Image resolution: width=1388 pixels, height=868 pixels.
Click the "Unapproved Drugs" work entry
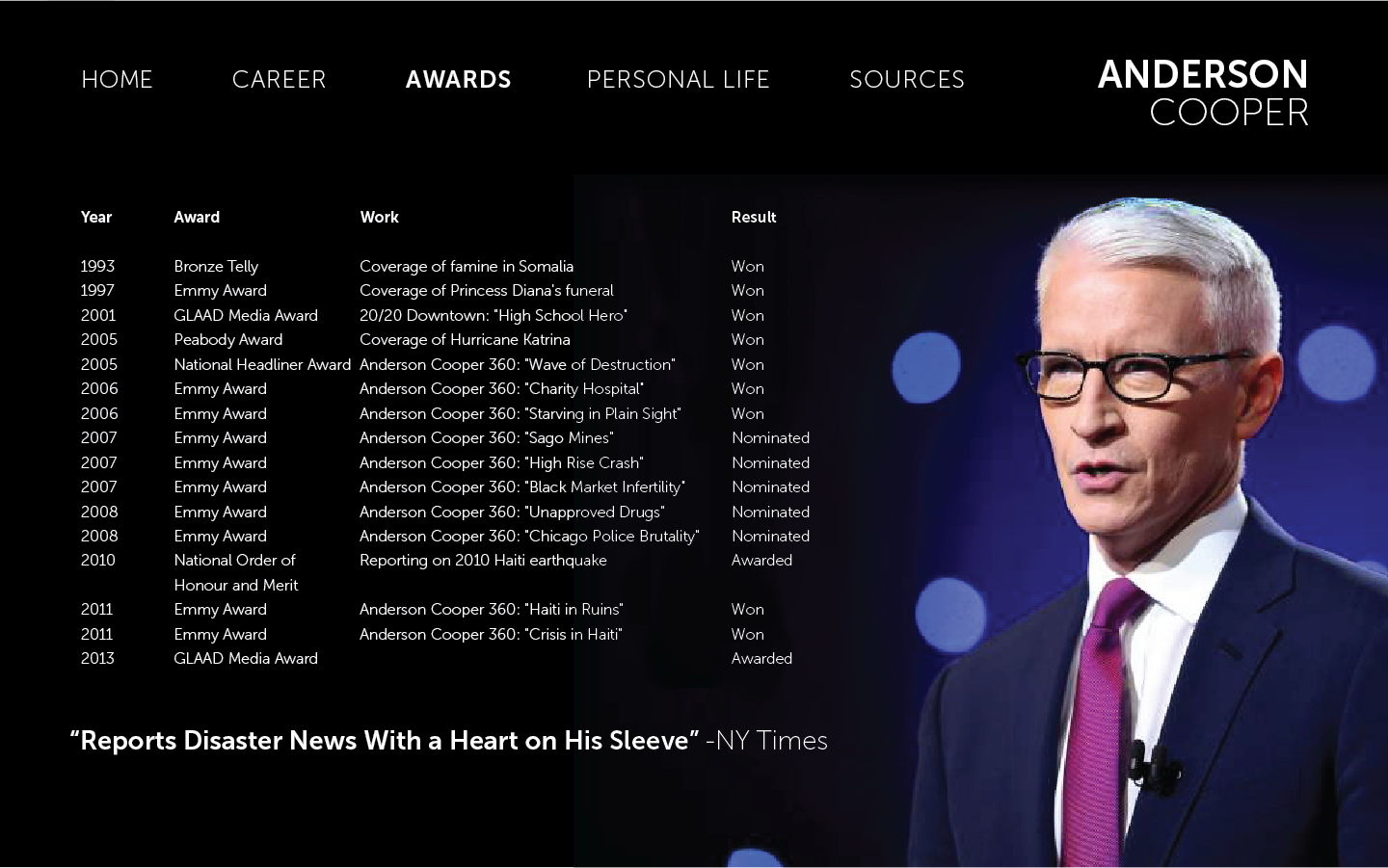click(x=513, y=512)
